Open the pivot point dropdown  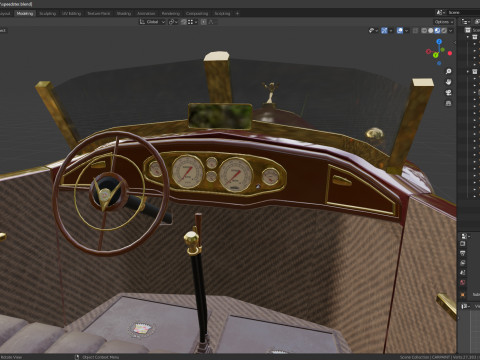pyautogui.click(x=173, y=22)
